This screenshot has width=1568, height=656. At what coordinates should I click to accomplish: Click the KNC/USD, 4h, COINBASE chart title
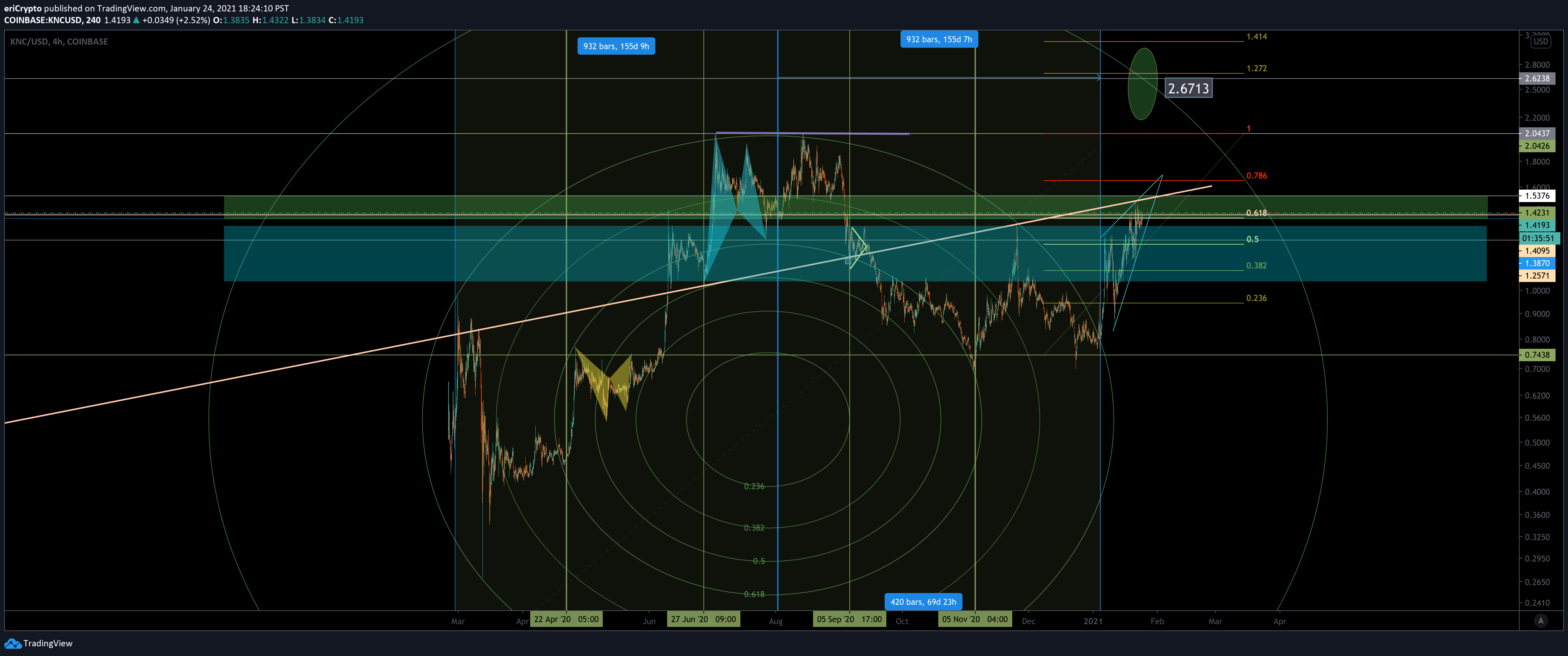59,42
